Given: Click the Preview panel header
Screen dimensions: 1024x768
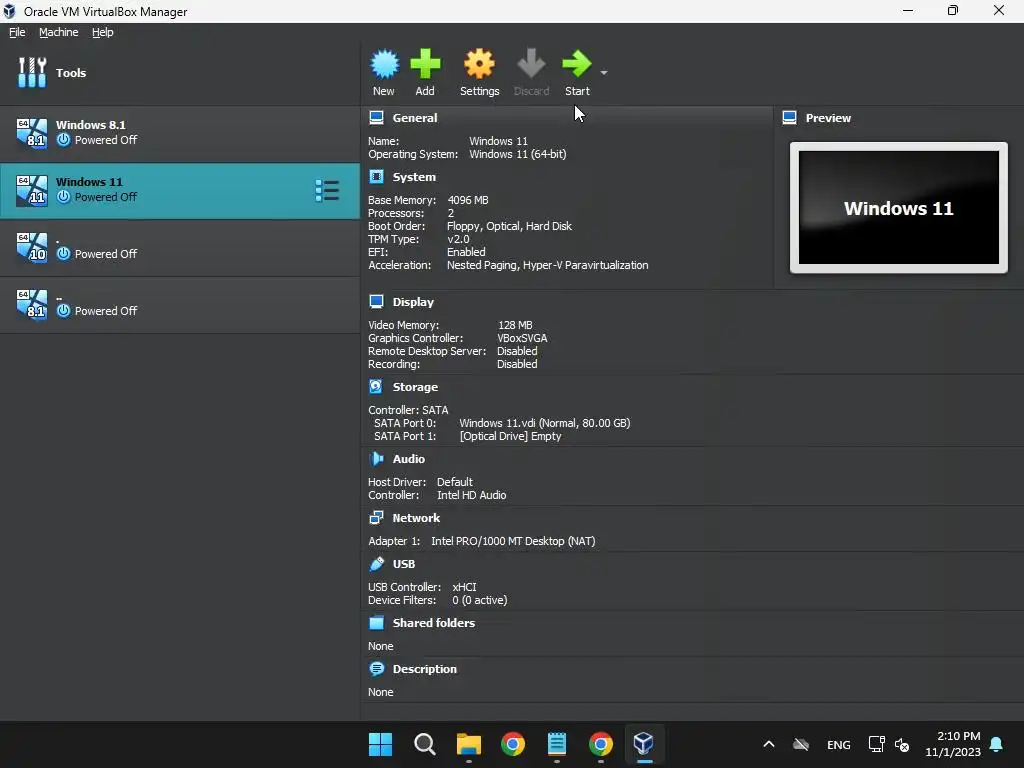Looking at the screenshot, I should coord(828,118).
